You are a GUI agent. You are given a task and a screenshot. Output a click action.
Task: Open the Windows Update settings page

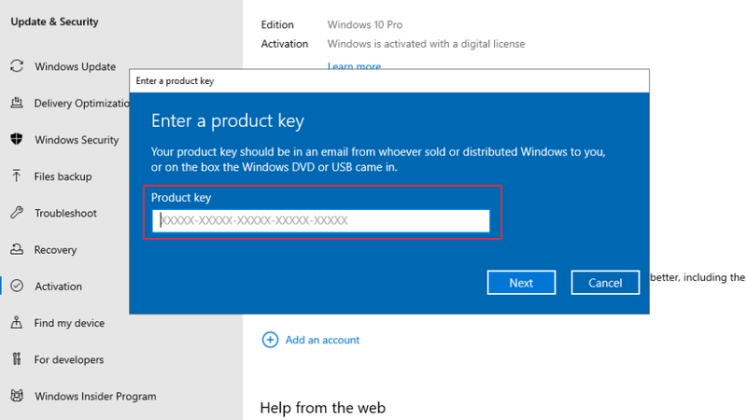pyautogui.click(x=75, y=66)
